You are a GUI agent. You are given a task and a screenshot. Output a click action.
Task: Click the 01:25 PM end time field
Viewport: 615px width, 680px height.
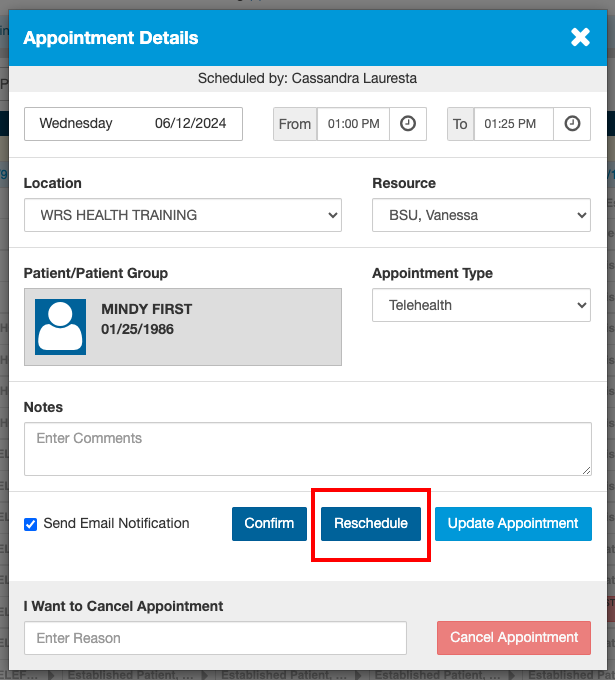tap(514, 124)
